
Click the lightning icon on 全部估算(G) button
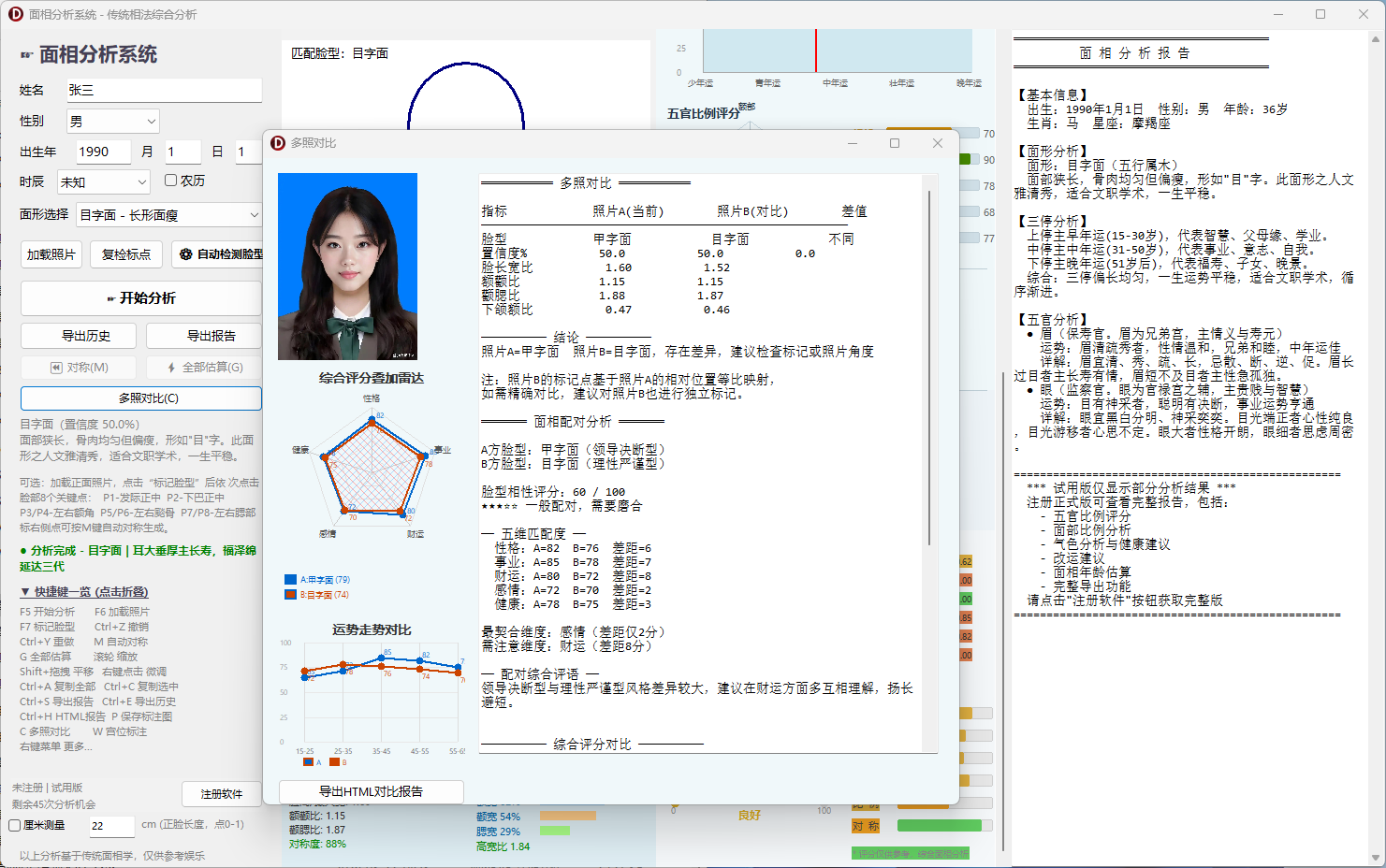[169, 367]
